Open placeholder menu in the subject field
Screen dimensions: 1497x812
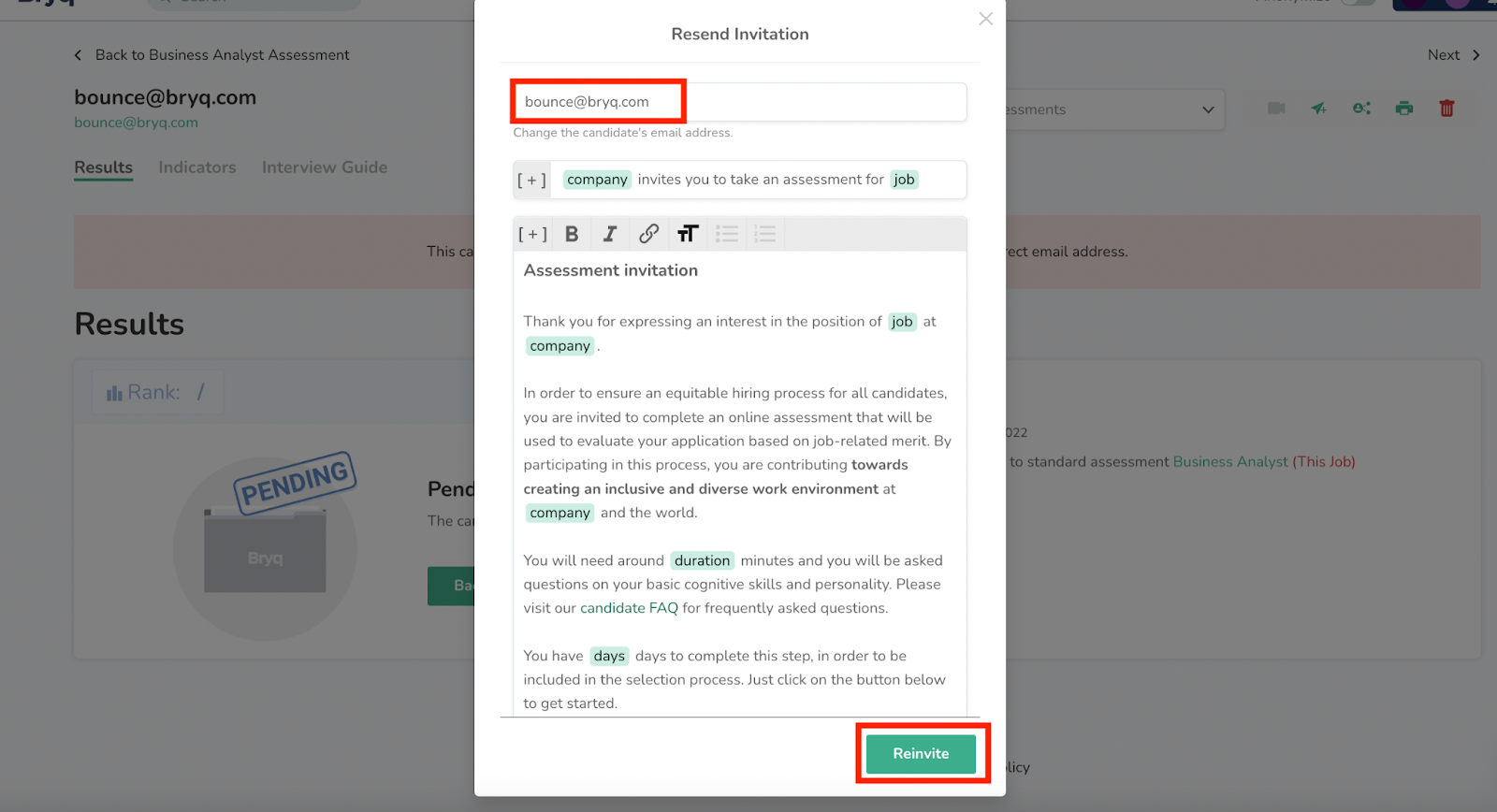(x=531, y=180)
